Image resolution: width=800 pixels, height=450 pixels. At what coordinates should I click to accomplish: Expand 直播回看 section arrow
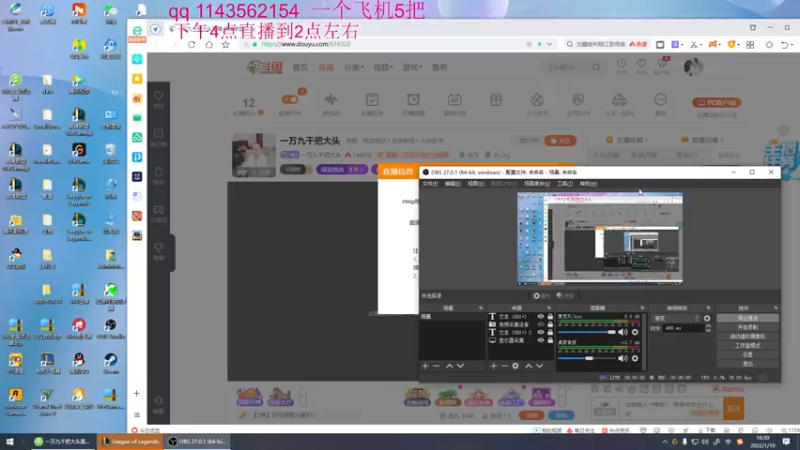tap(722, 140)
